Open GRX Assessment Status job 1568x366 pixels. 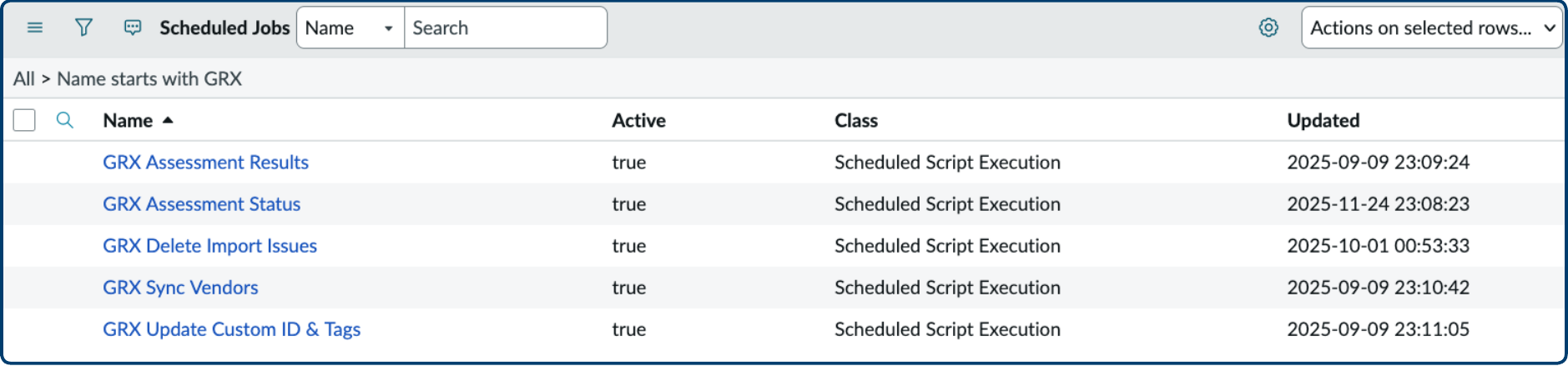pyautogui.click(x=201, y=204)
